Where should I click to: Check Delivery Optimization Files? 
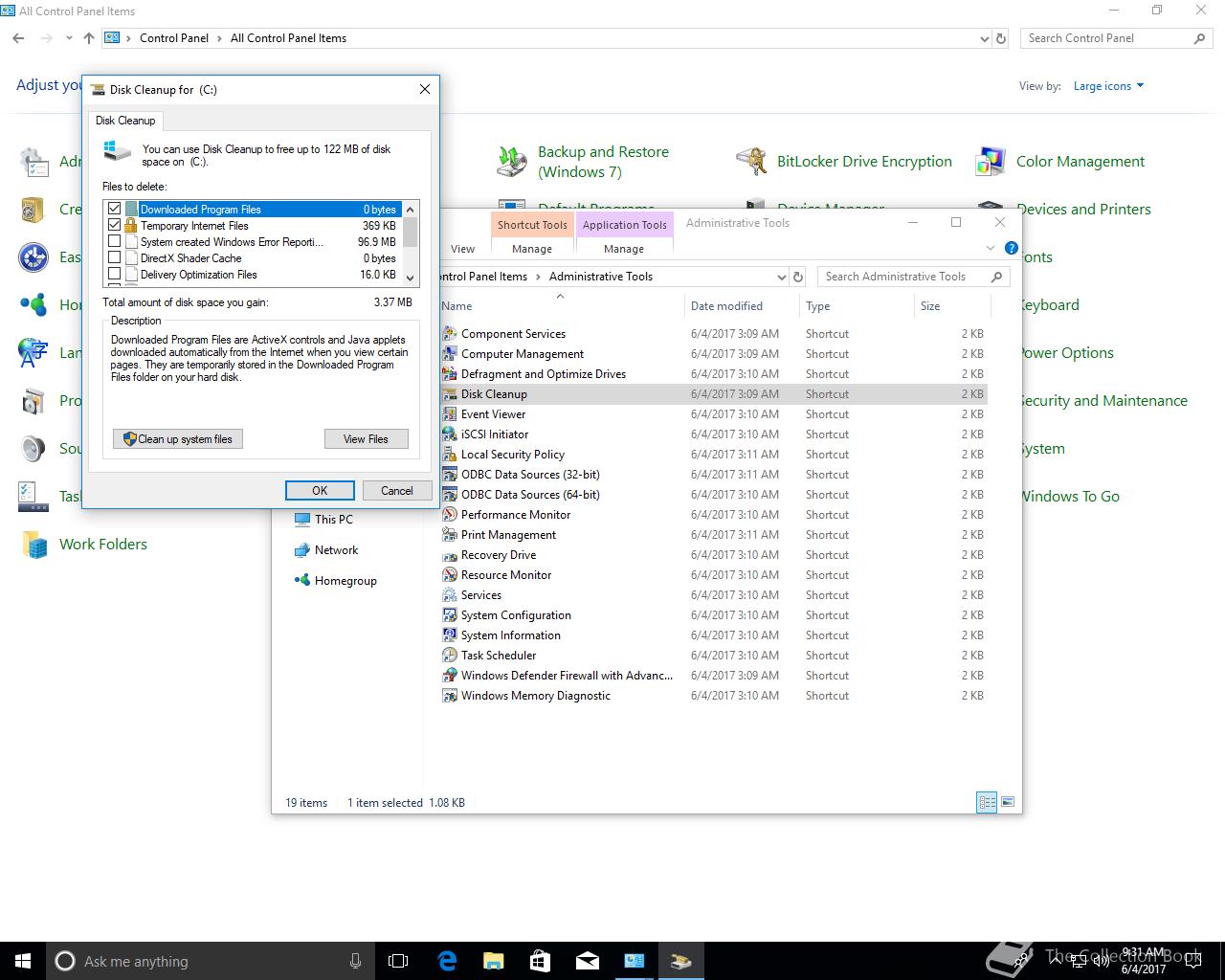coord(115,274)
